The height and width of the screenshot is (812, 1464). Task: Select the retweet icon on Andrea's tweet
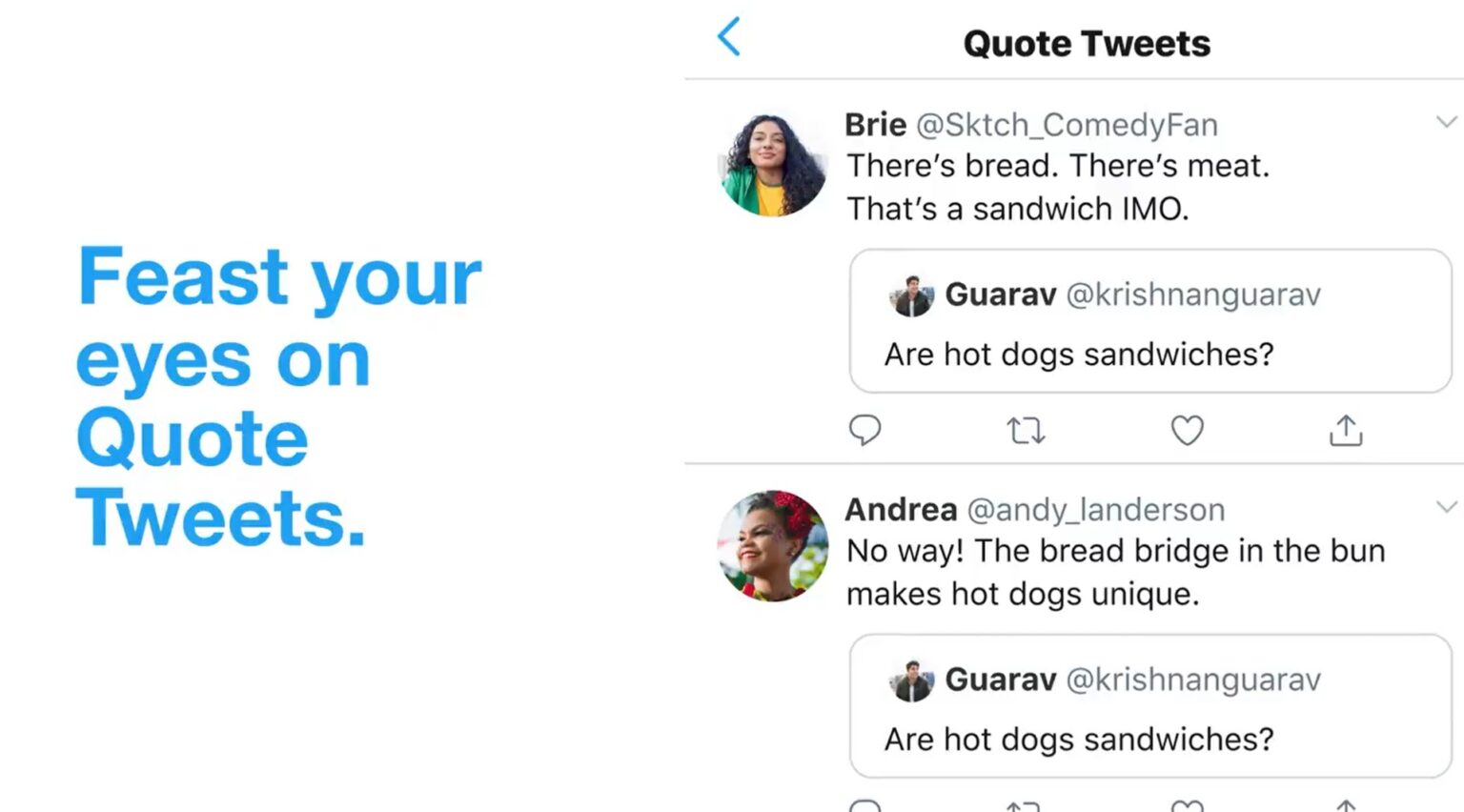pos(1026,805)
